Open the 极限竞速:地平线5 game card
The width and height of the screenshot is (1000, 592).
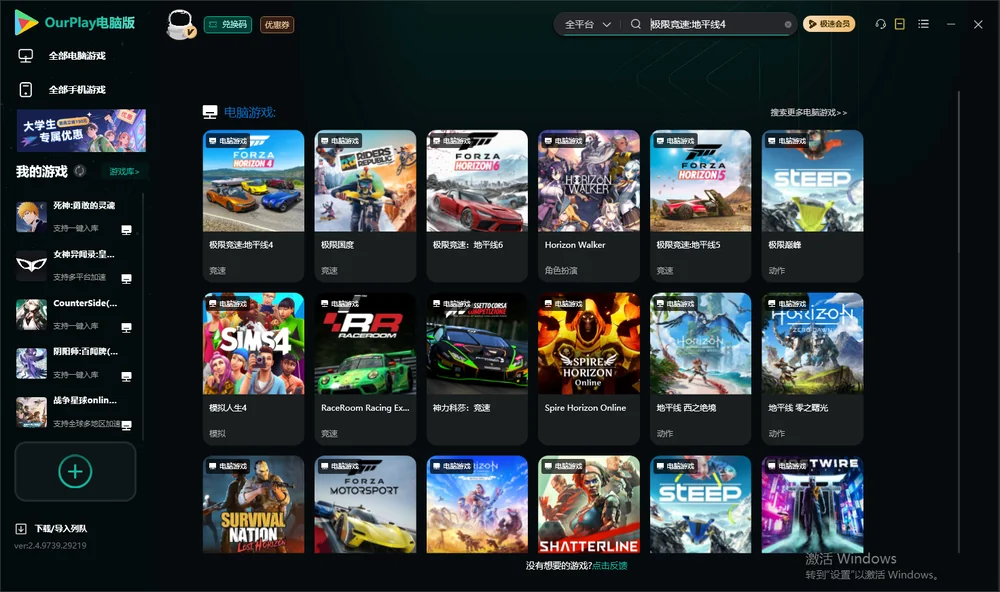tap(700, 205)
